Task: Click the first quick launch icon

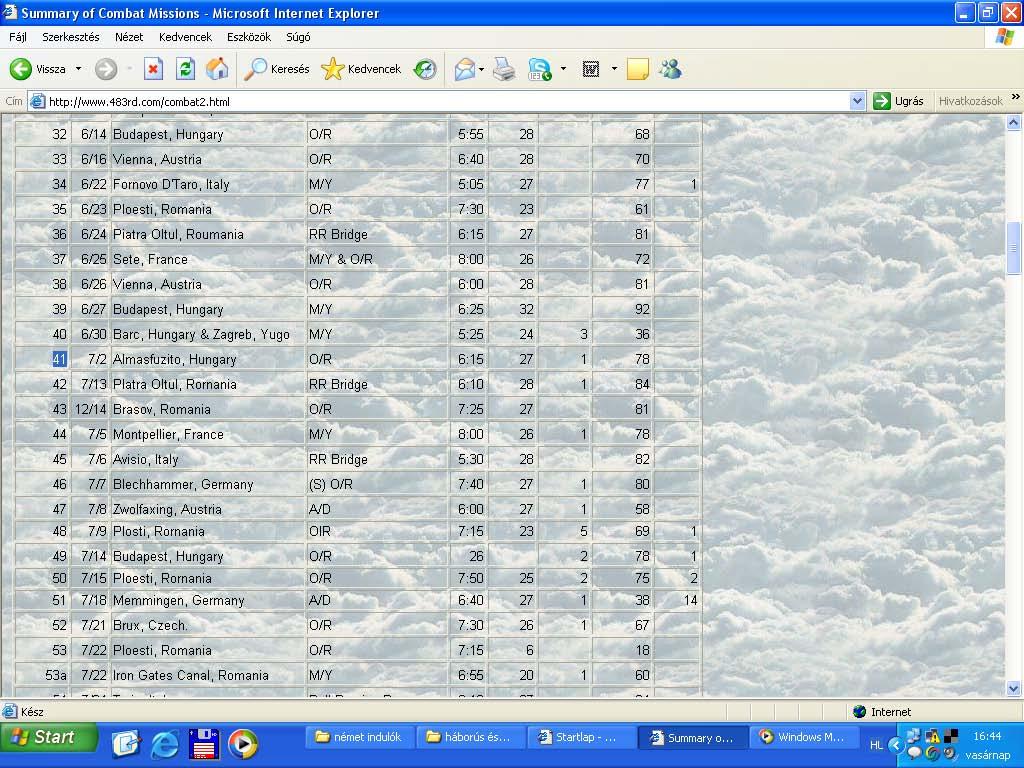Action: coord(126,743)
